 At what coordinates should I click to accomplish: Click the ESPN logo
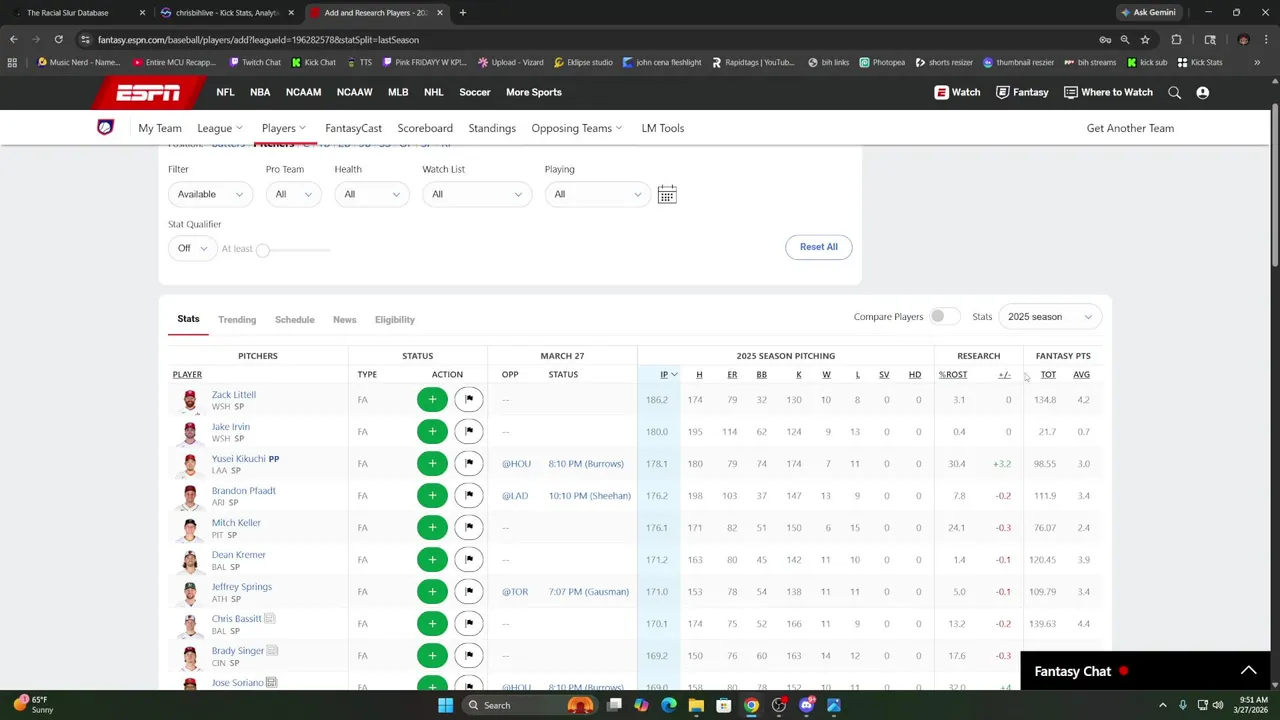click(x=148, y=92)
